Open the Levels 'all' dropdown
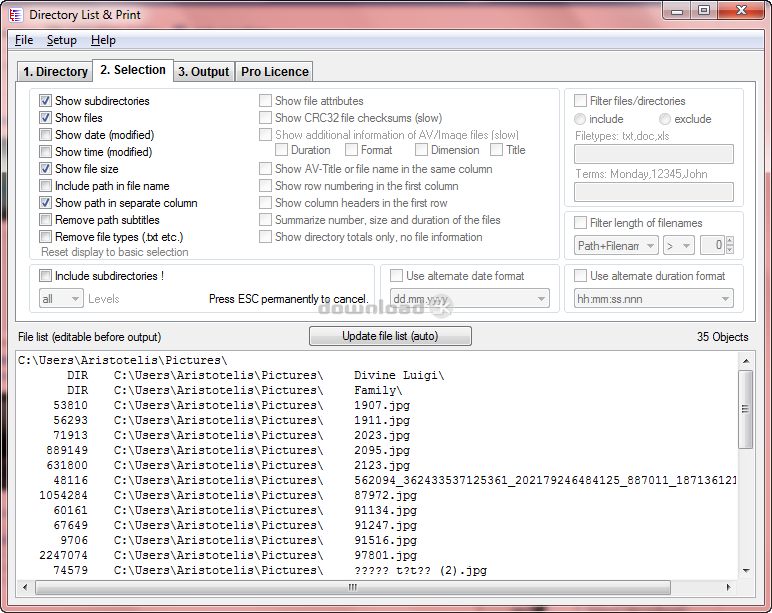The height and width of the screenshot is (613, 772). point(61,299)
